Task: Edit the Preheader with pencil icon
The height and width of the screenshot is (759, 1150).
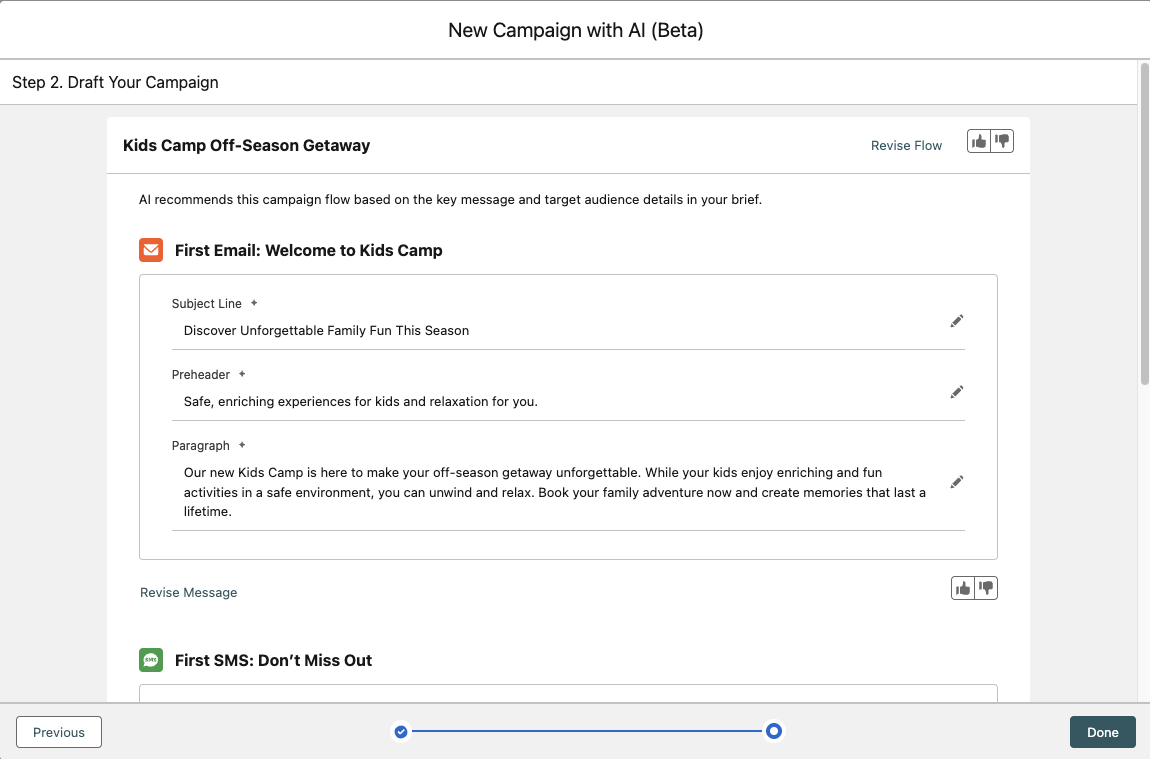Action: point(956,392)
